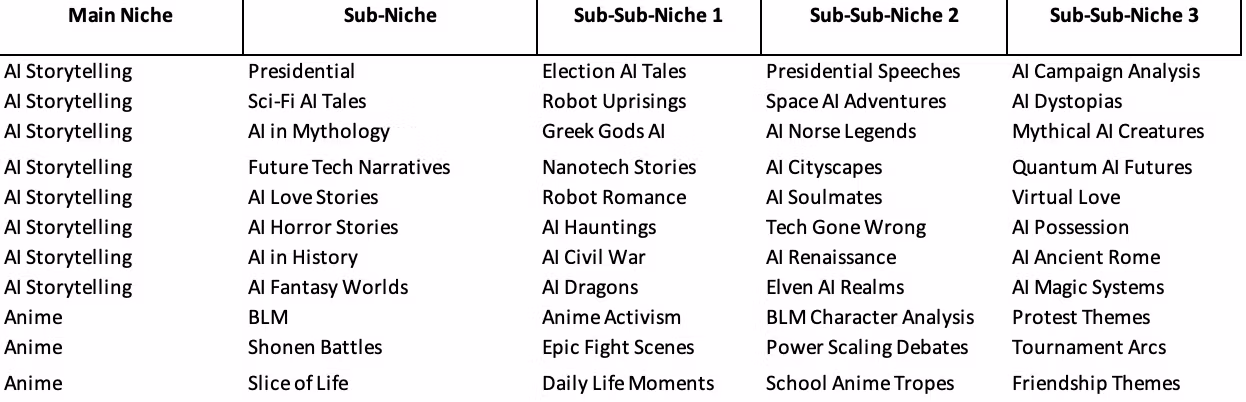Click the AI Campaign Analysis cell
This screenshot has width=1246, height=402.
(1106, 72)
